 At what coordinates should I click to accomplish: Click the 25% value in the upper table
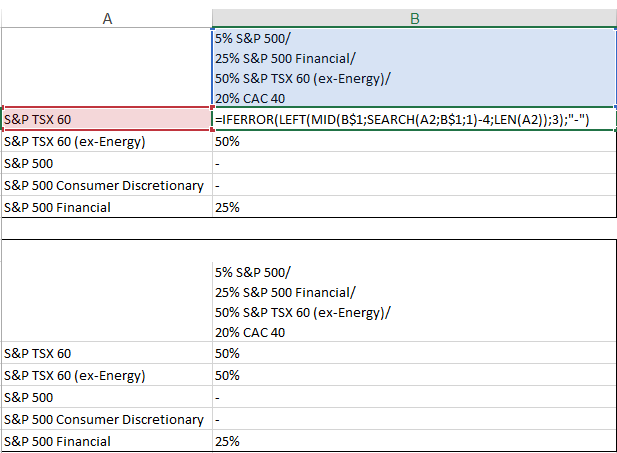[225, 208]
